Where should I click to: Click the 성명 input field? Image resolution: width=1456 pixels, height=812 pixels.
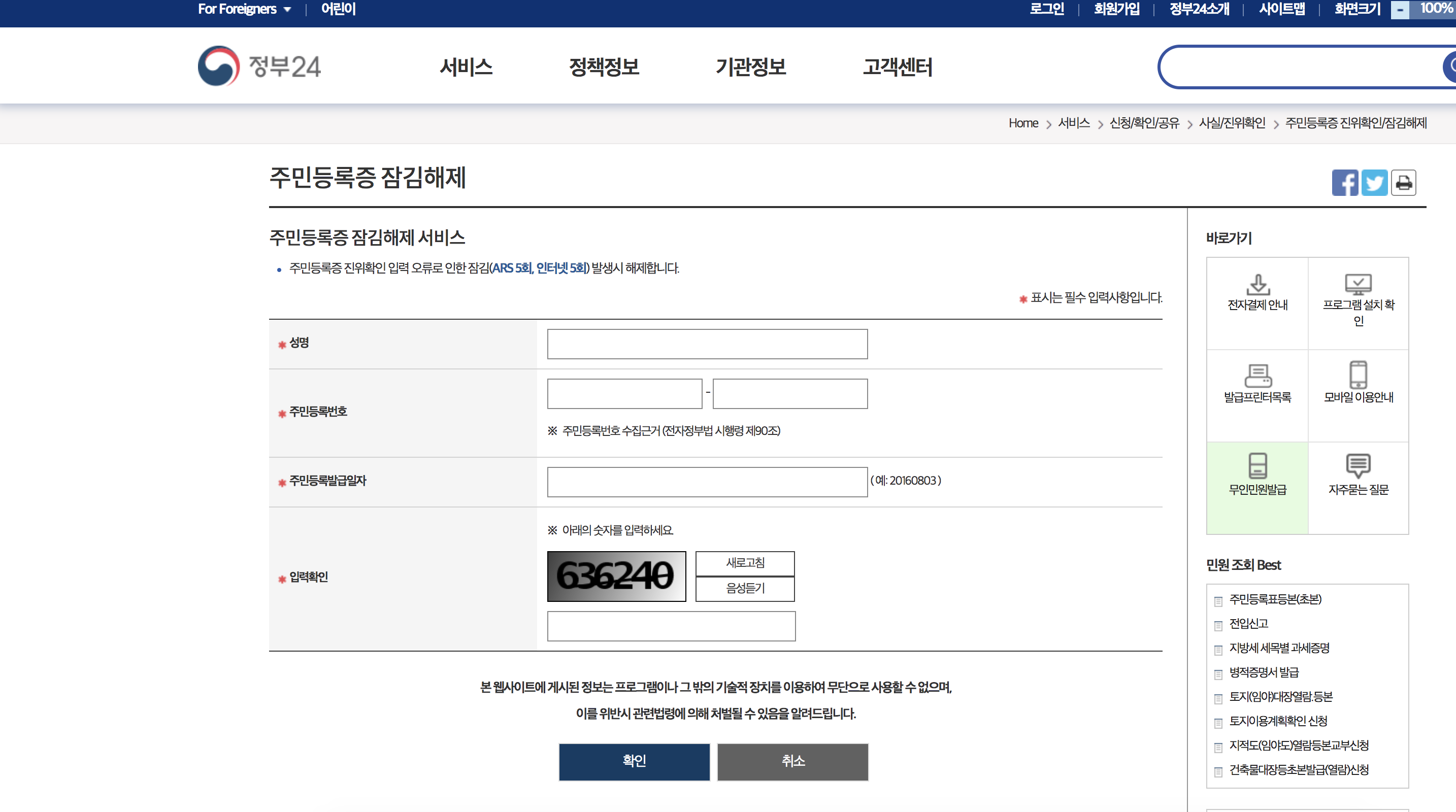click(707, 344)
